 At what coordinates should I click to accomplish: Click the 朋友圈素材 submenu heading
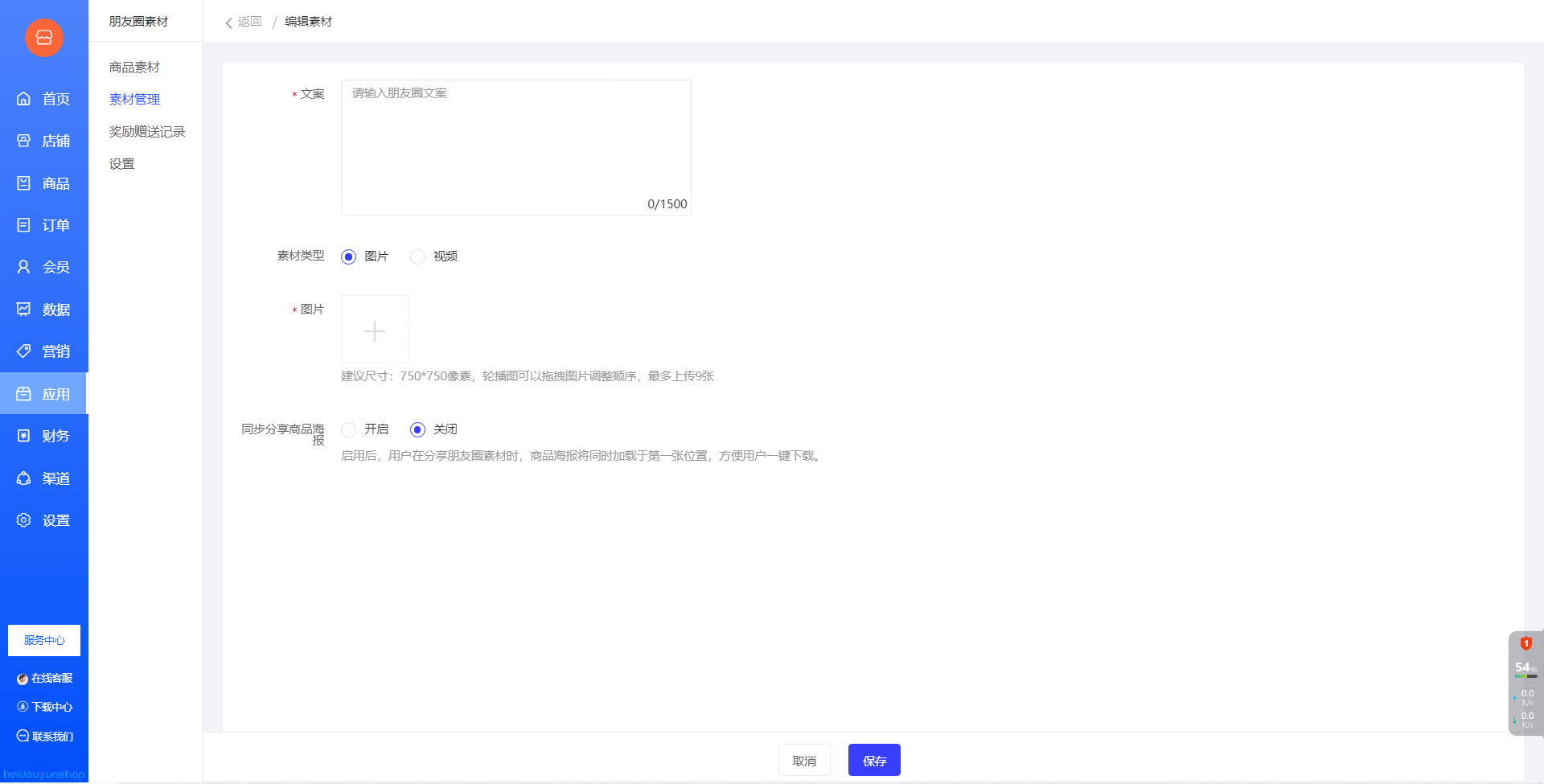(139, 22)
